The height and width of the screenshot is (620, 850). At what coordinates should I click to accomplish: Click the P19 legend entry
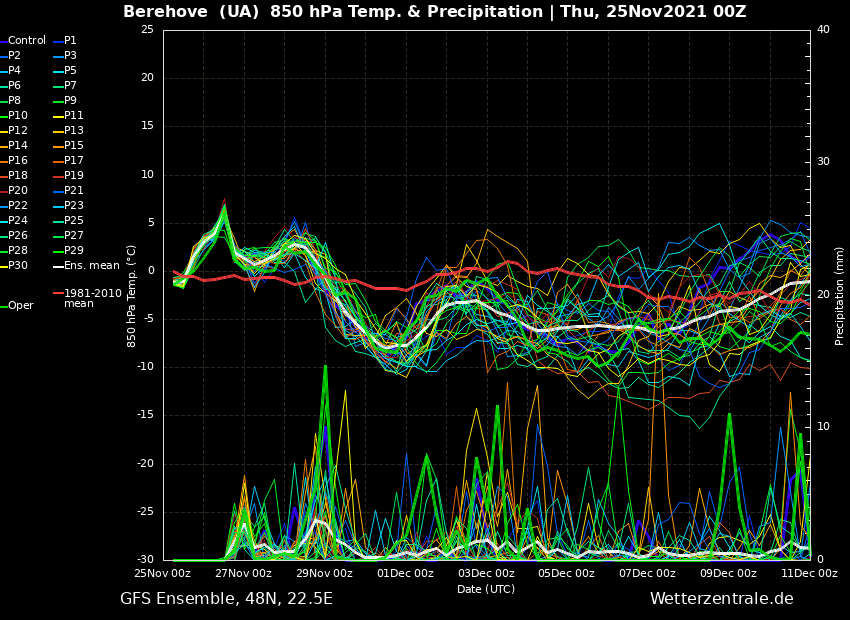74,176
